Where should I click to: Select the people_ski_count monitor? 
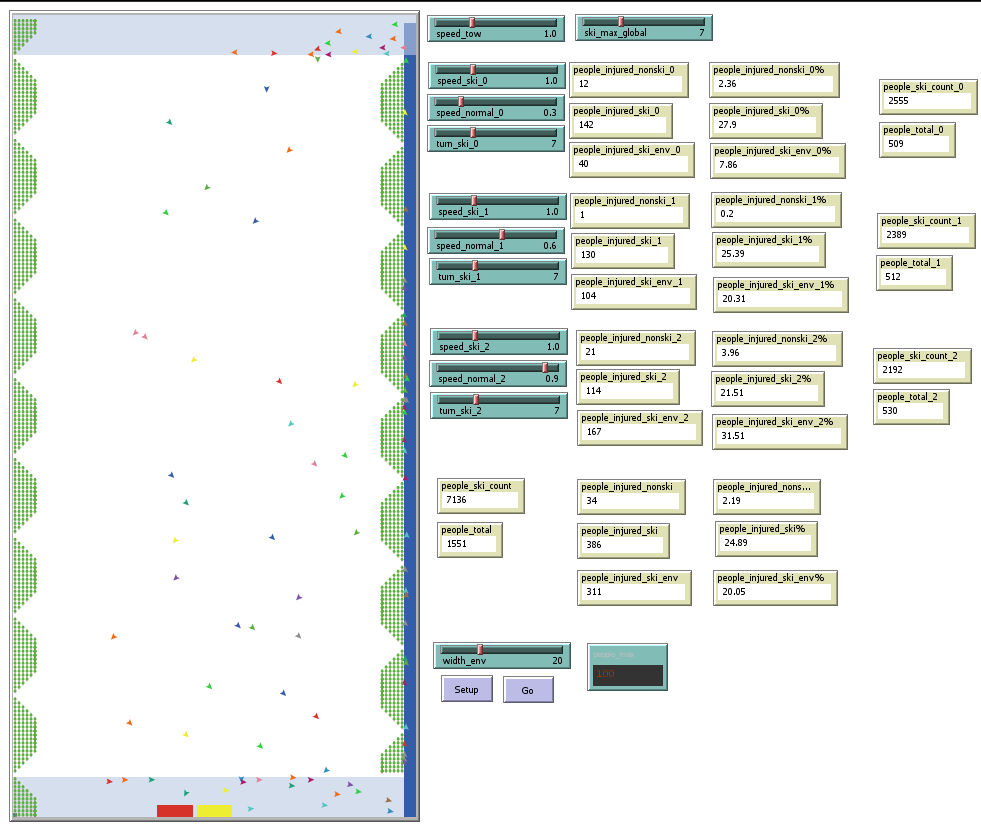(481, 493)
